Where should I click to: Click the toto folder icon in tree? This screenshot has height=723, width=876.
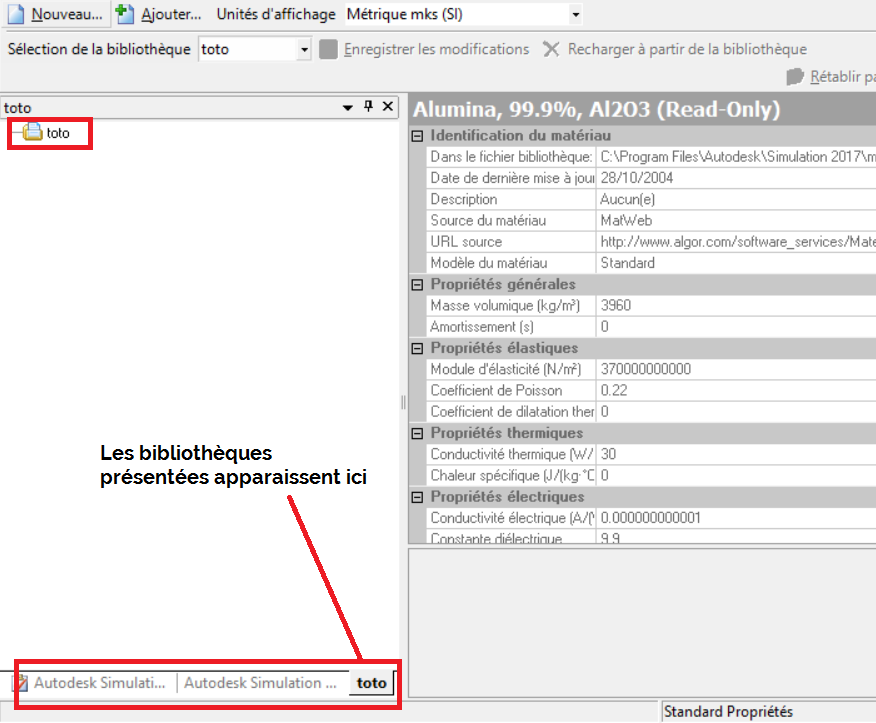coord(32,132)
